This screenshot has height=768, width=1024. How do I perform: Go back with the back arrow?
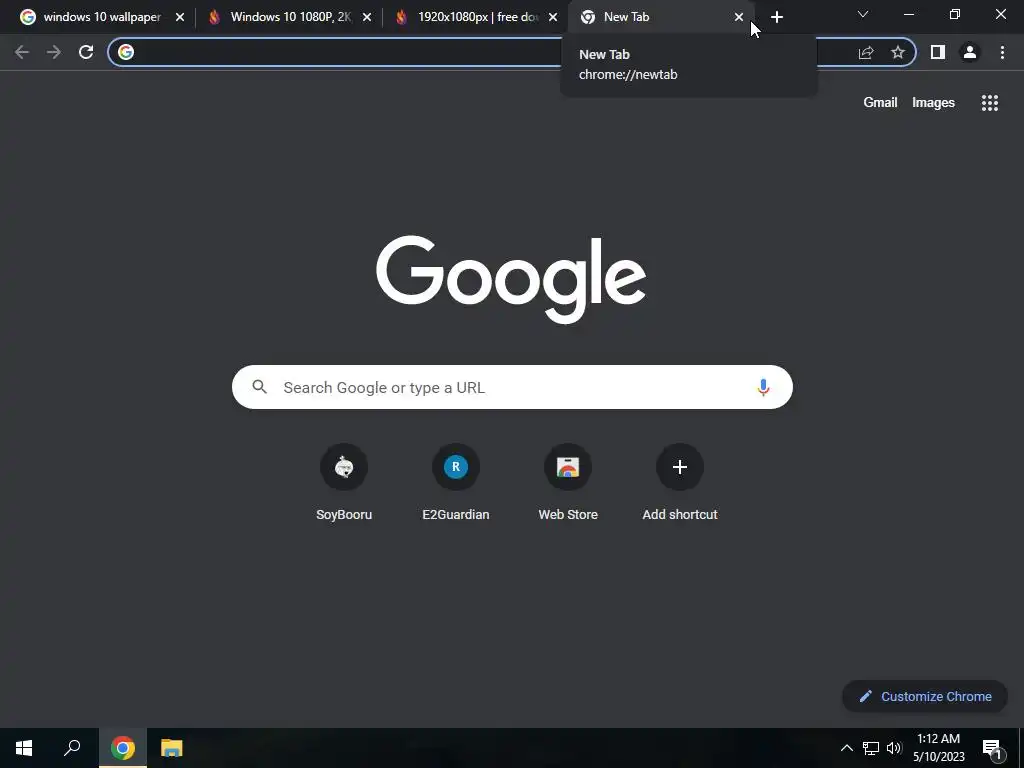pyautogui.click(x=22, y=52)
